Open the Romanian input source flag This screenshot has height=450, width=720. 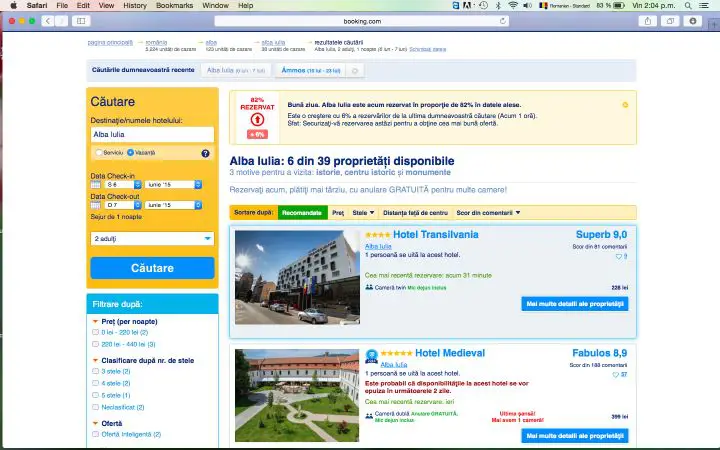pyautogui.click(x=543, y=6)
